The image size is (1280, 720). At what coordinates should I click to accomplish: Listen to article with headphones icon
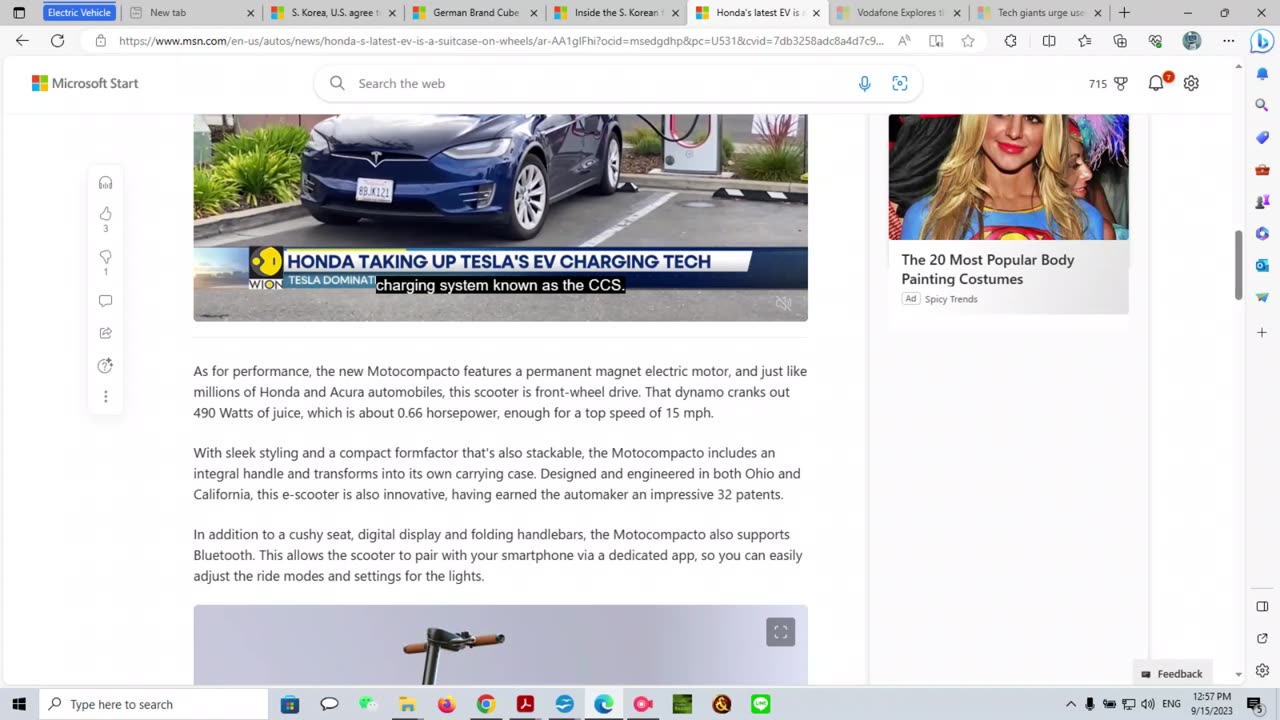(x=105, y=183)
